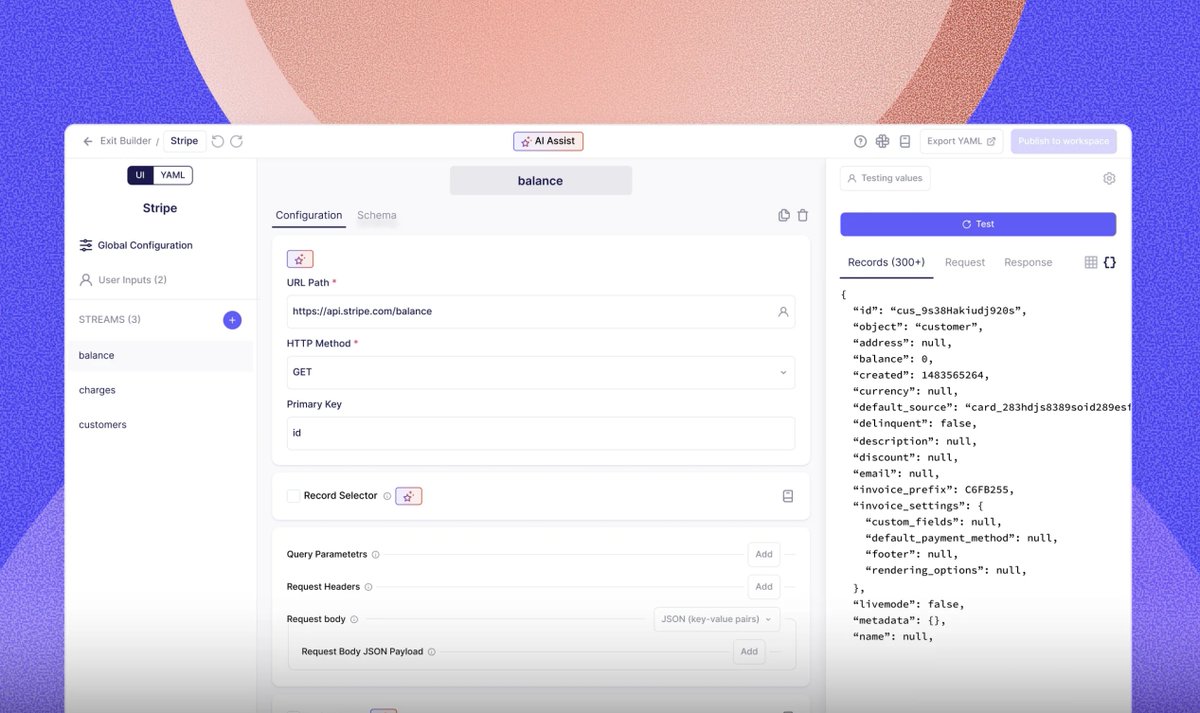The height and width of the screenshot is (713, 1200).
Task: Open the JSON (key-value pairs) dropdown
Action: coord(717,619)
